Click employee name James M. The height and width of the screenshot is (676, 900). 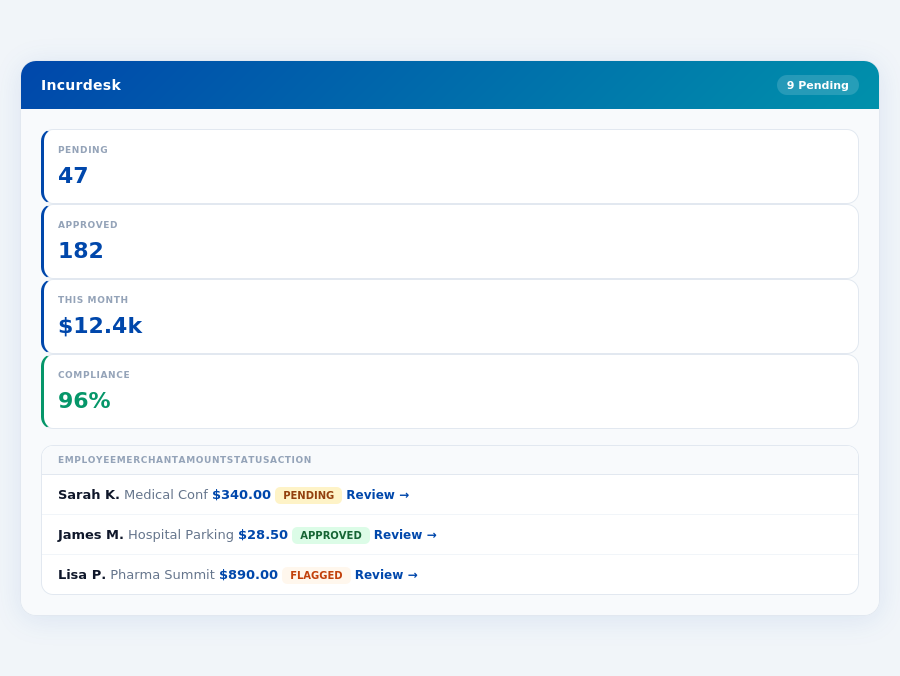click(x=91, y=534)
